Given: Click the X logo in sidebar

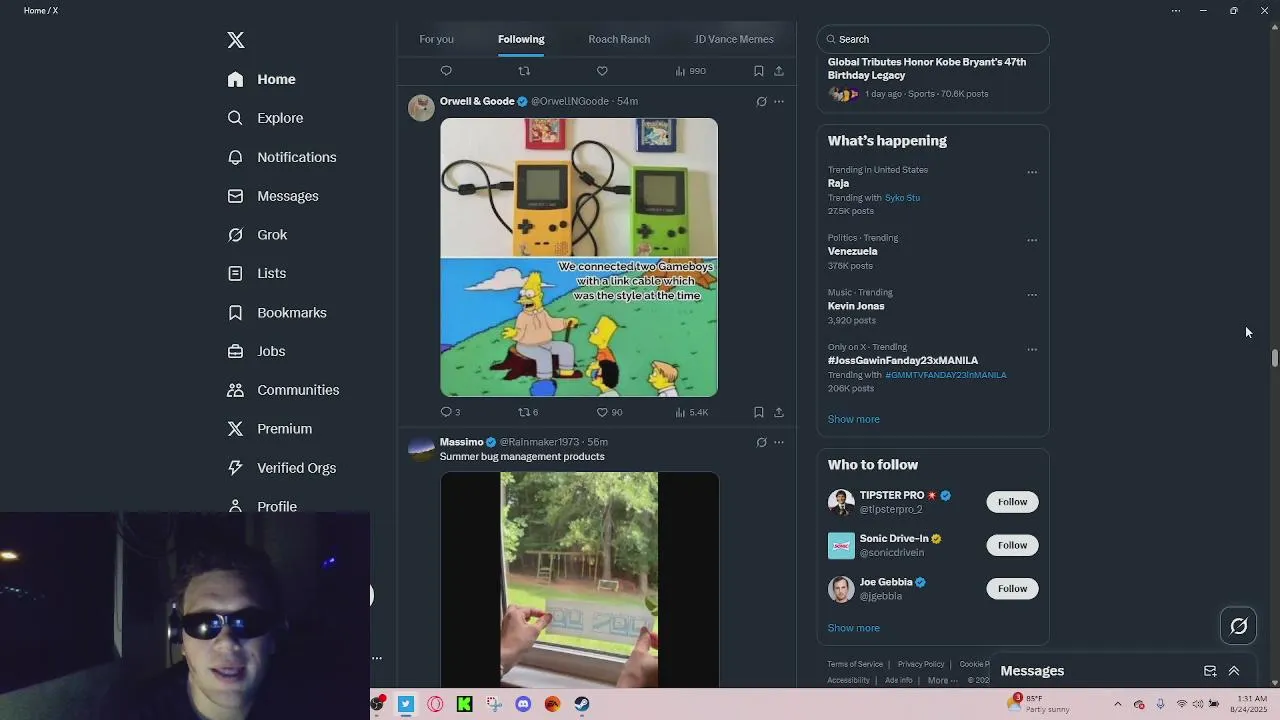Looking at the screenshot, I should pos(236,40).
